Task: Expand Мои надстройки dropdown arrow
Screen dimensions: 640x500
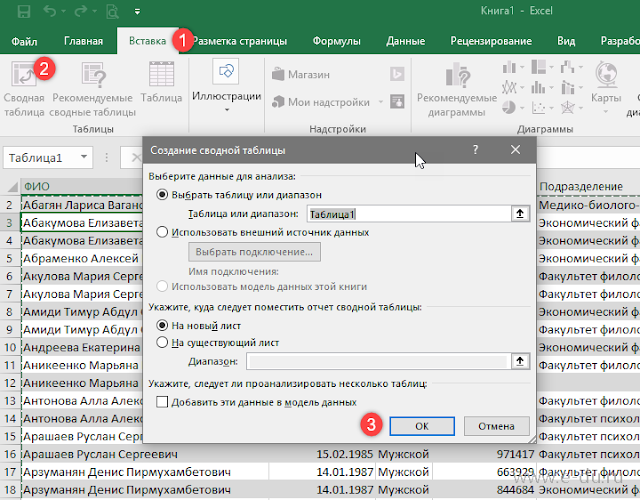Action: tap(381, 102)
